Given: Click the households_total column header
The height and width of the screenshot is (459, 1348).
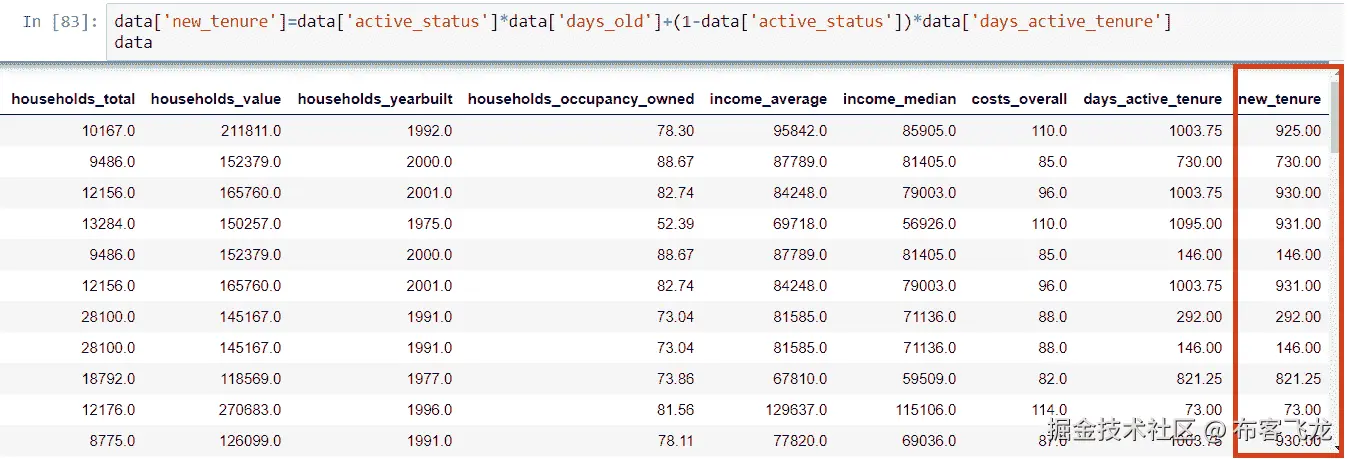Looking at the screenshot, I should point(73,99).
